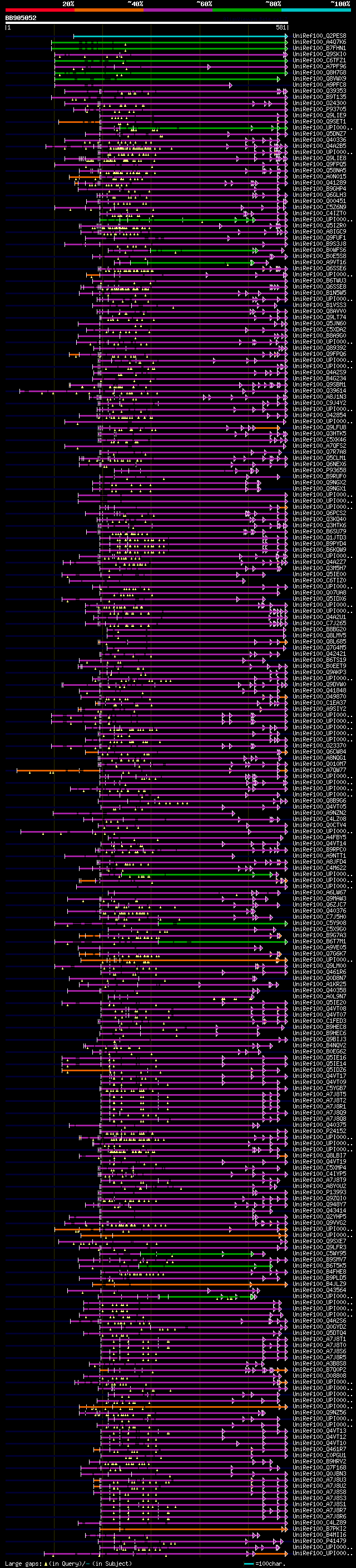Click hit label UniRef100_O08808
The image size is (356, 1568).
[x=319, y=1376]
